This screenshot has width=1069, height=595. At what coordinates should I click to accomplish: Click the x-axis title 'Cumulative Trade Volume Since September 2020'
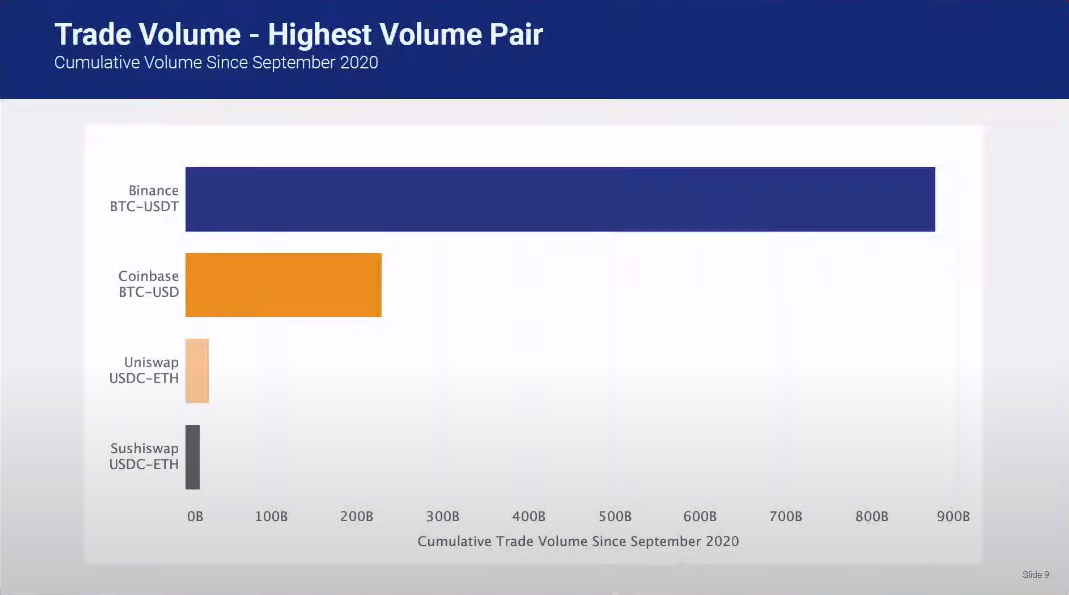[x=578, y=541]
